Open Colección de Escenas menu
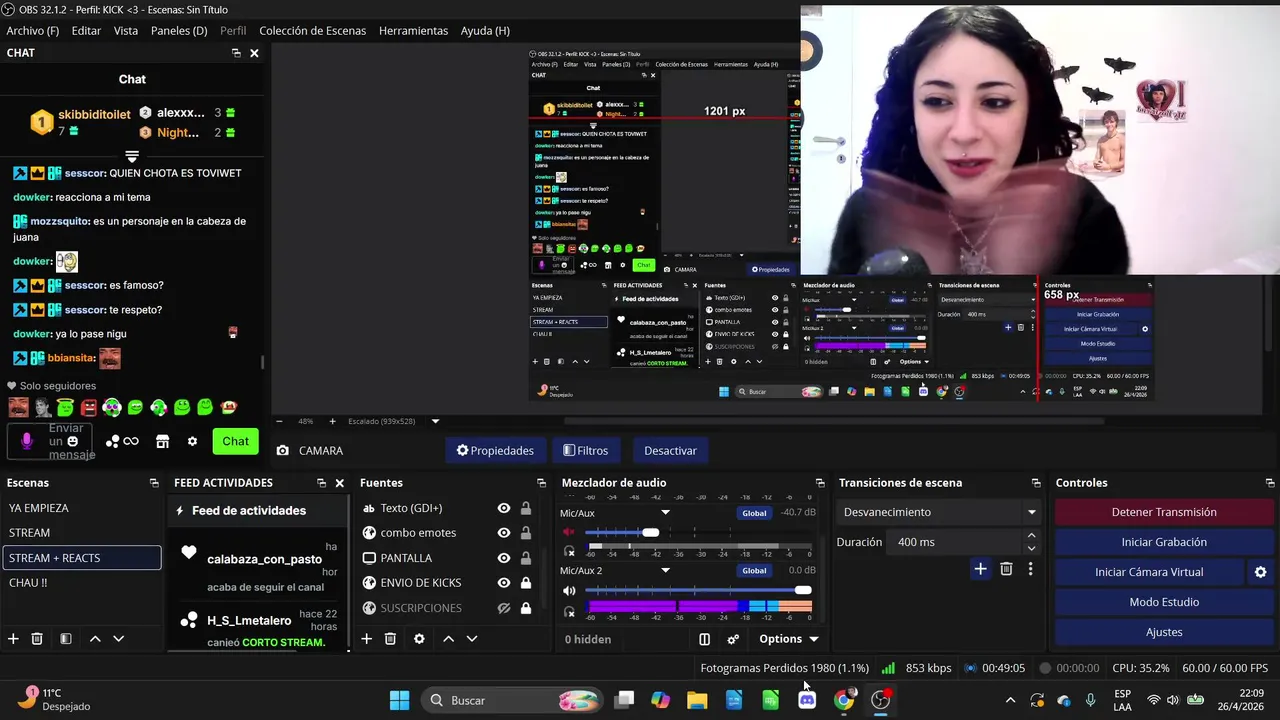1280x720 pixels. click(313, 31)
